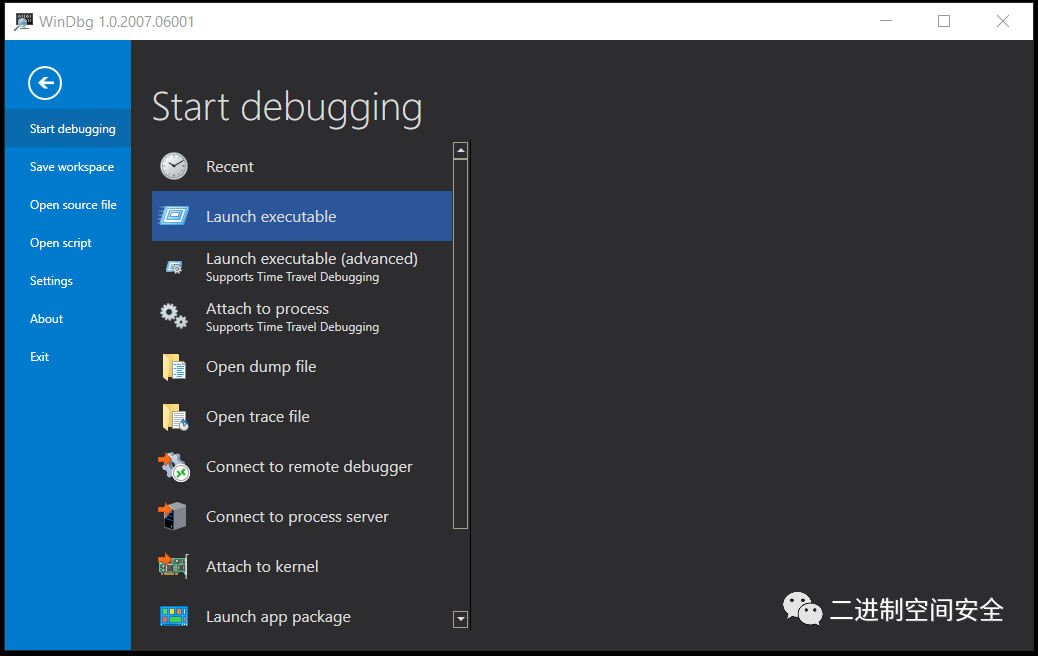1038x656 pixels.
Task: Click the Launch executable (advanced) icon
Action: tap(174, 267)
